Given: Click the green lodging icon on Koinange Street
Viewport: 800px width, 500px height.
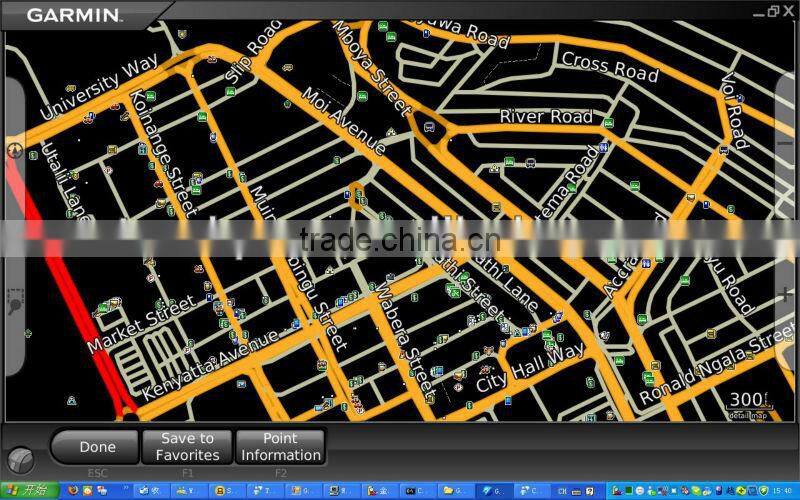Looking at the screenshot, I should tap(150, 95).
